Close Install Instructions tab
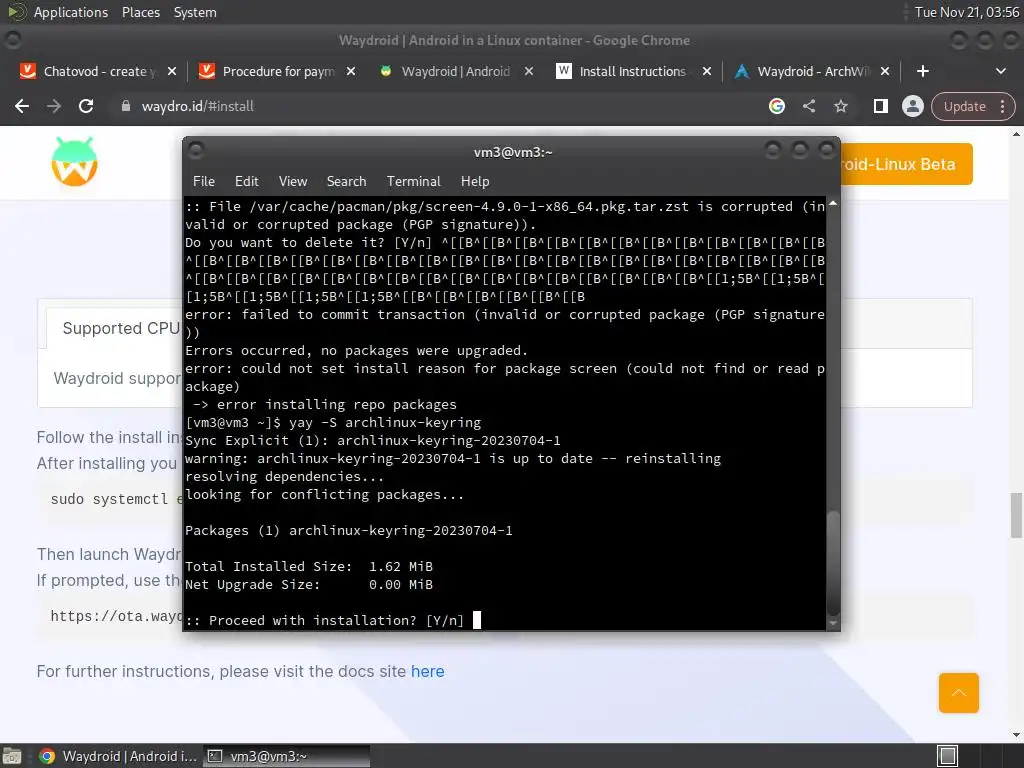 [707, 71]
